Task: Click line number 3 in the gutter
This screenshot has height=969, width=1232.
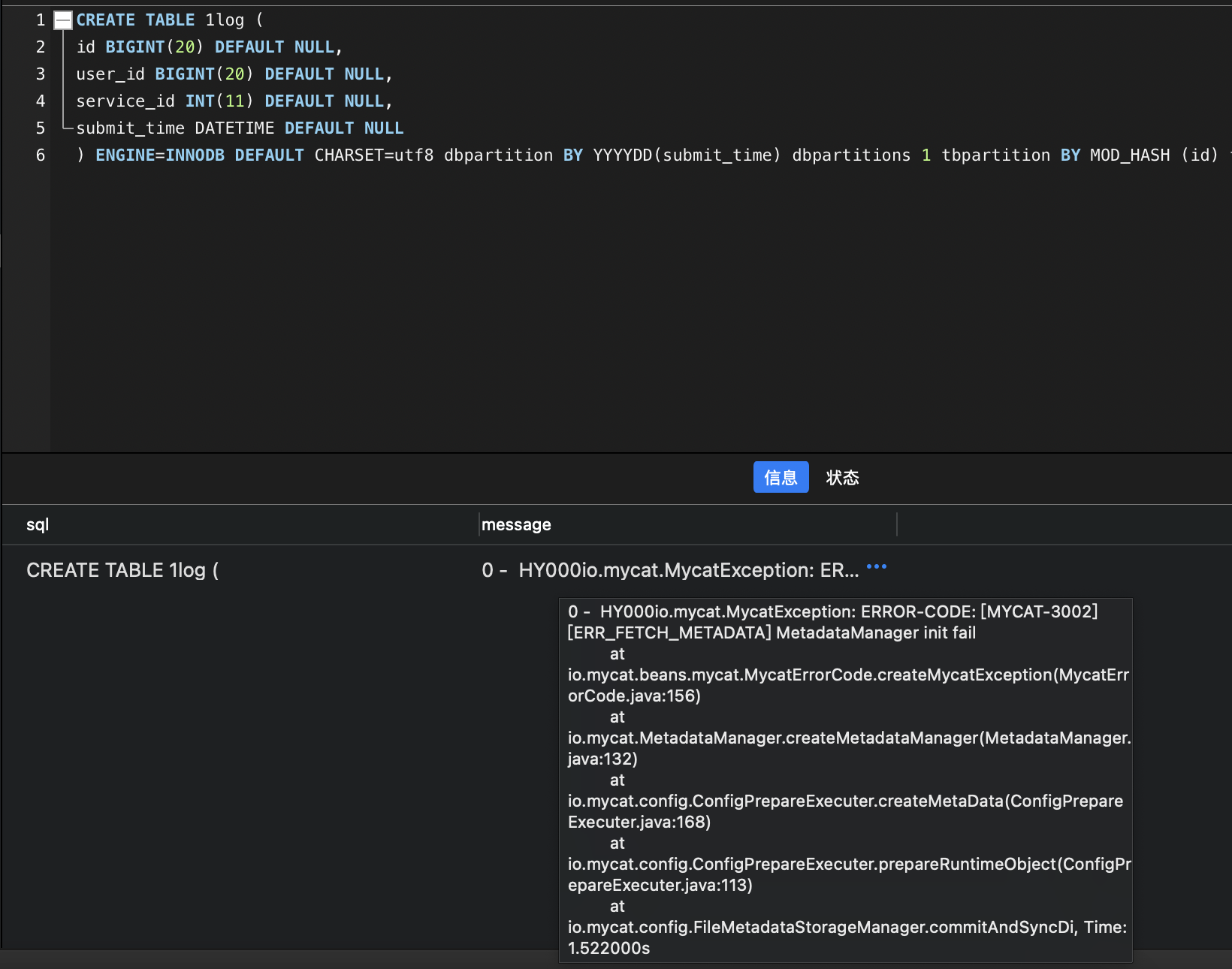Action: 41,74
